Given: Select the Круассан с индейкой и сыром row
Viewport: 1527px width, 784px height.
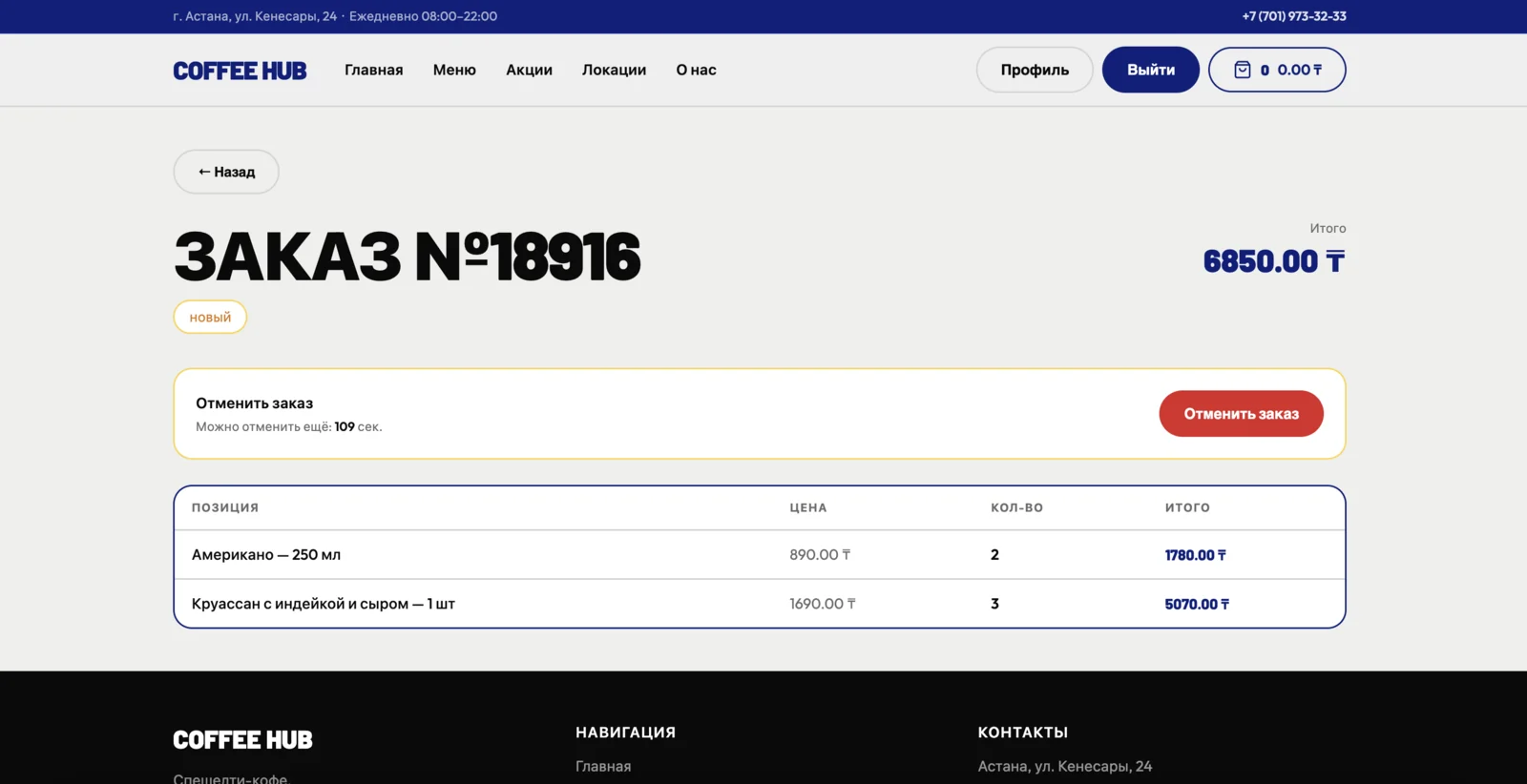Looking at the screenshot, I should click(323, 604).
